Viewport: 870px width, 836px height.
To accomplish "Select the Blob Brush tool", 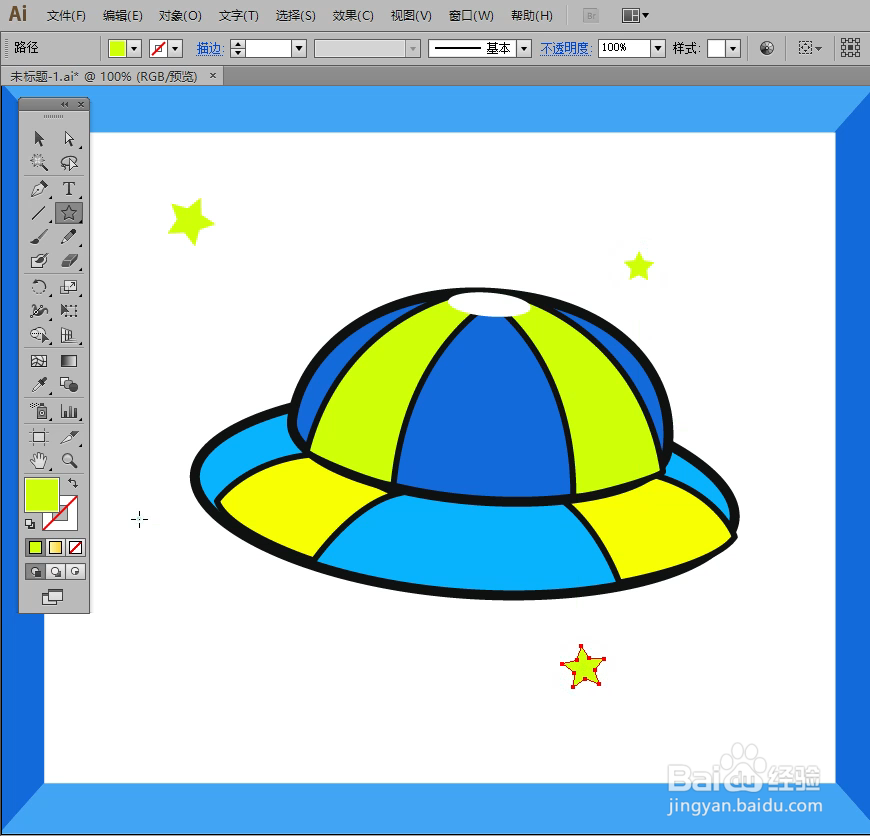I will (x=39, y=261).
